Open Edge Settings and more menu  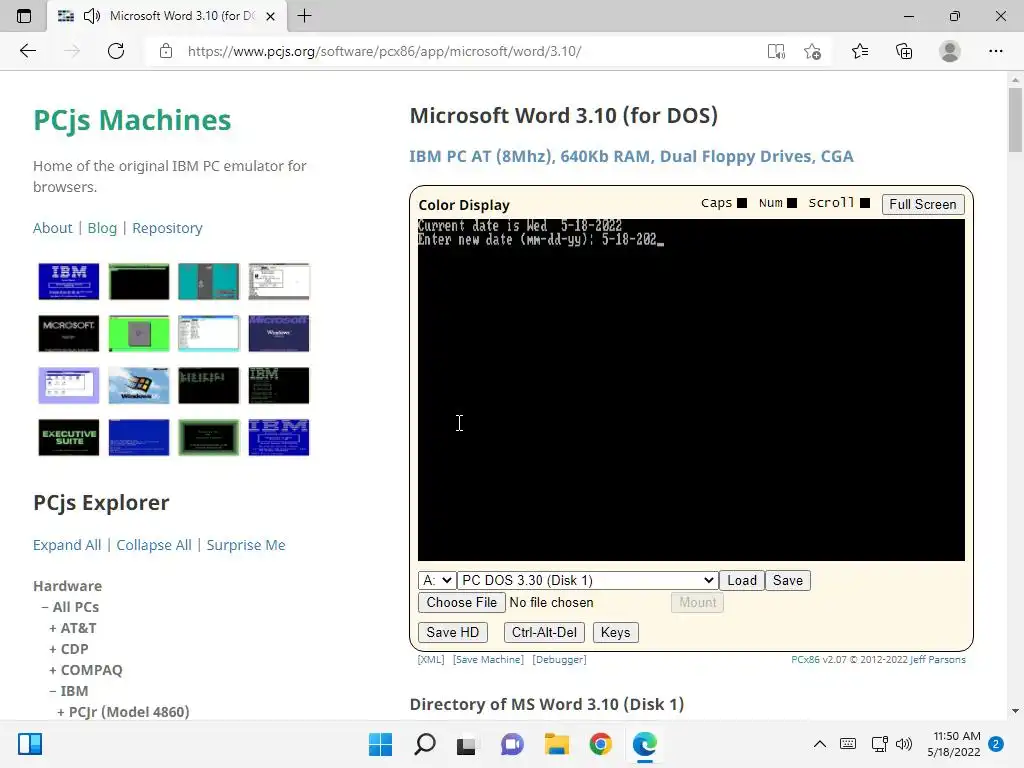point(995,51)
